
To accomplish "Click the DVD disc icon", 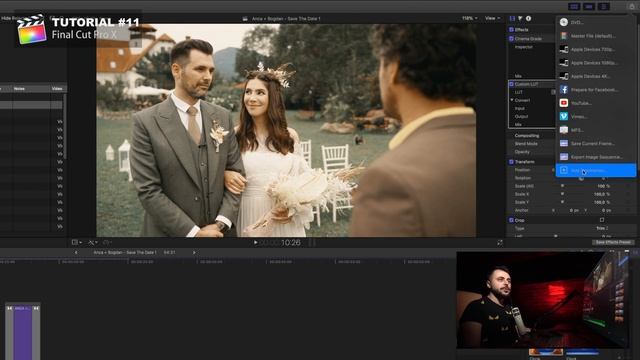I will (x=564, y=22).
